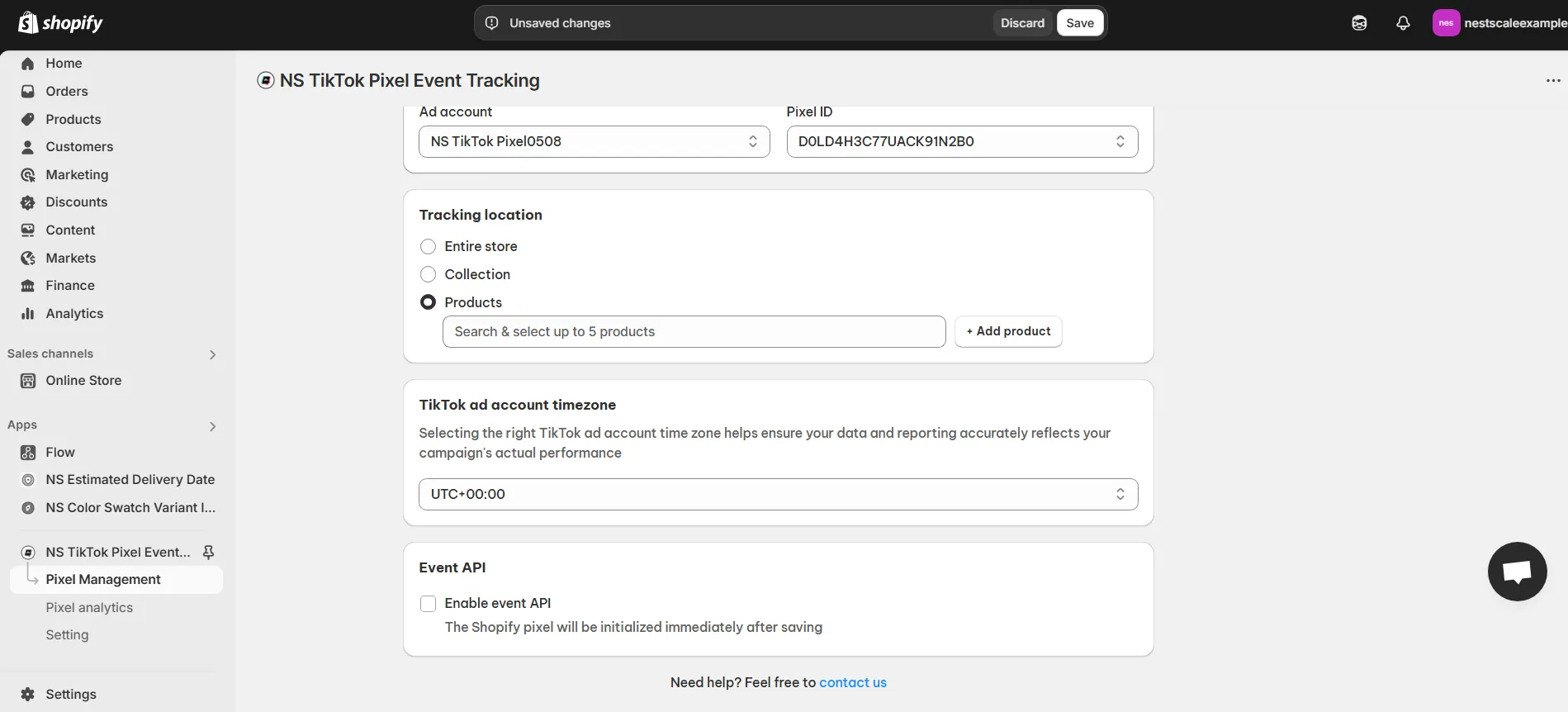This screenshot has height=712, width=1568.
Task: Tick the Enable event API checkbox
Action: coord(428,604)
